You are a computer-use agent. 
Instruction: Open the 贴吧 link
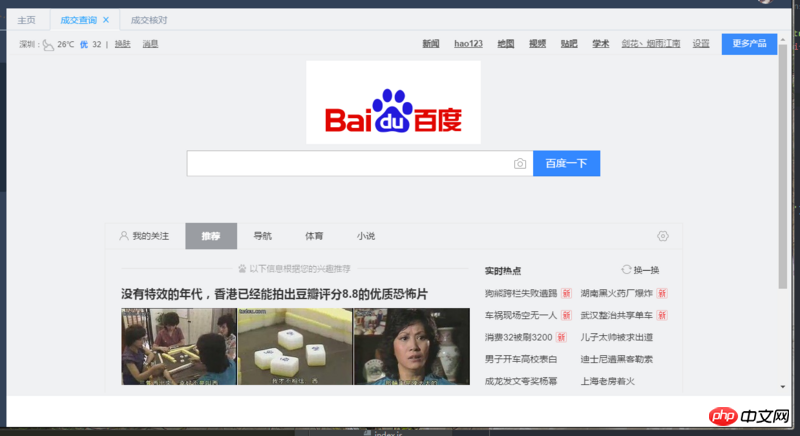[x=569, y=44]
